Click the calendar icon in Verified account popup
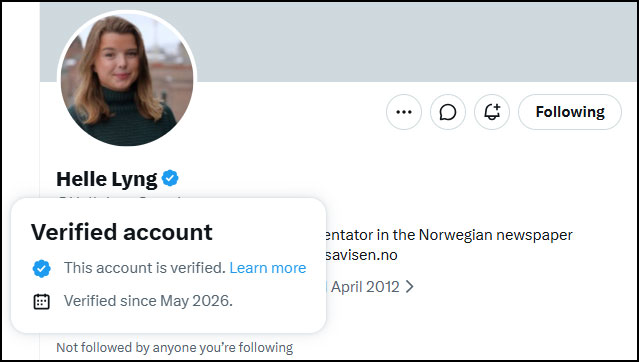This screenshot has width=639, height=362. [42, 302]
